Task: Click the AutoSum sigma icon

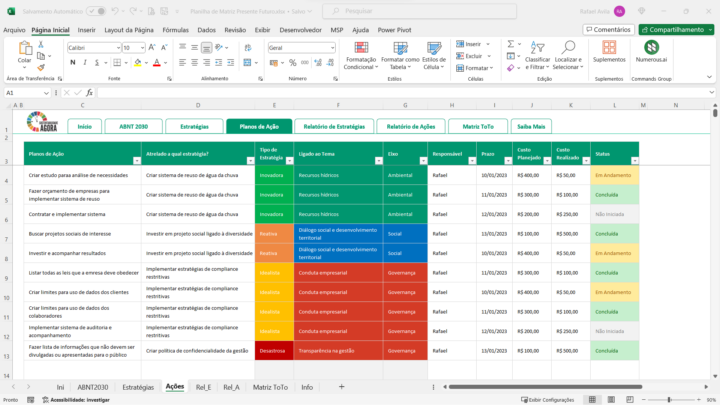Action: point(511,44)
